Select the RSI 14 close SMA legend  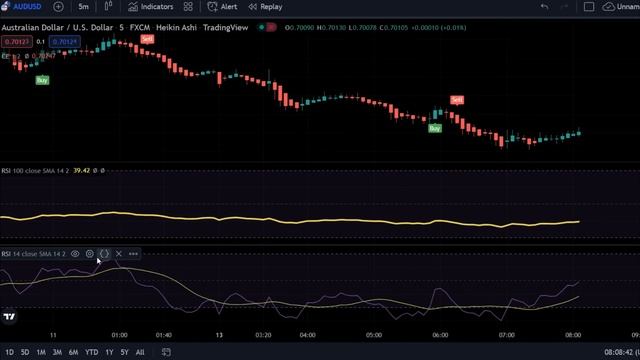[x=33, y=254]
